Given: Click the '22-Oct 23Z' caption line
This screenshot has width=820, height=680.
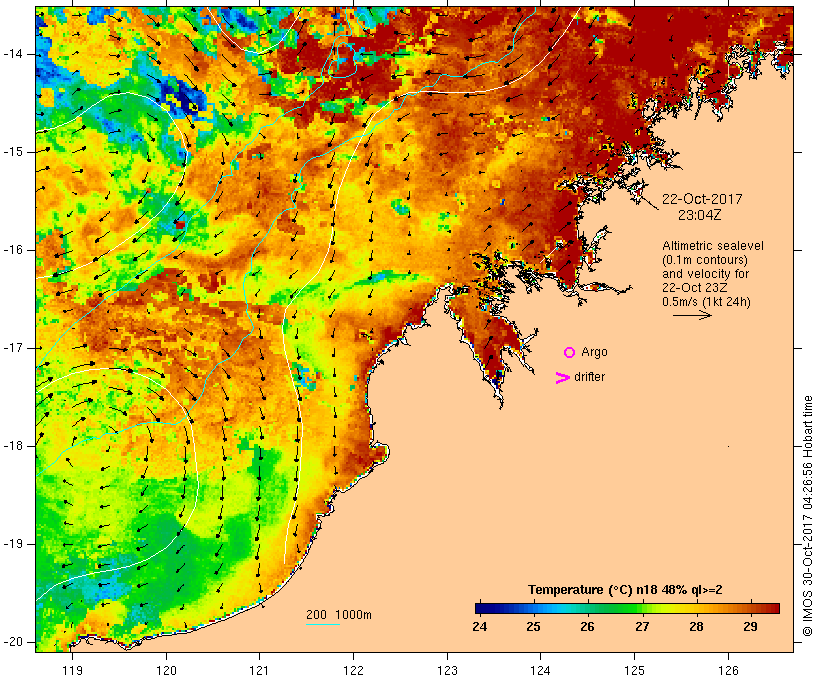Looking at the screenshot, I should [694, 288].
